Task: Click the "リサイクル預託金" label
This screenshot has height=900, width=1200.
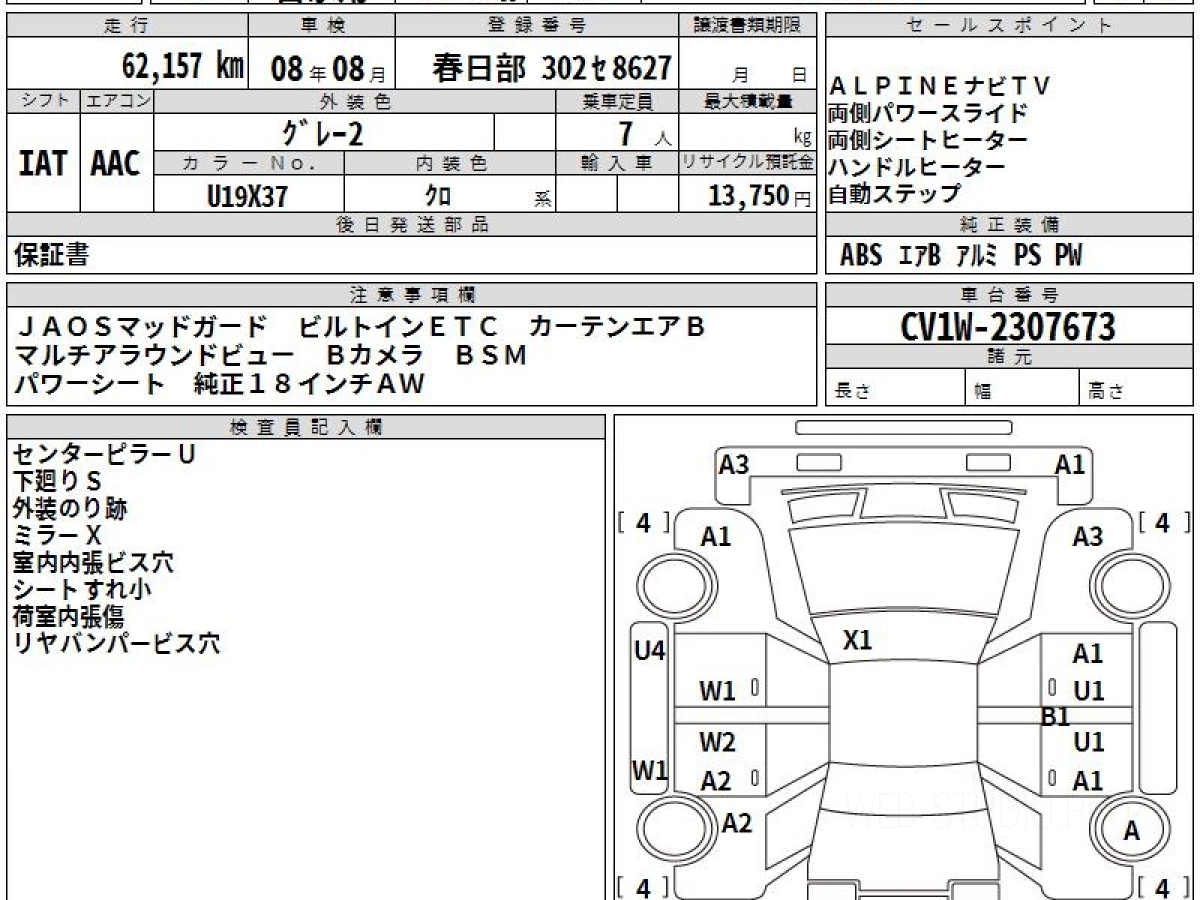Action: click(748, 163)
